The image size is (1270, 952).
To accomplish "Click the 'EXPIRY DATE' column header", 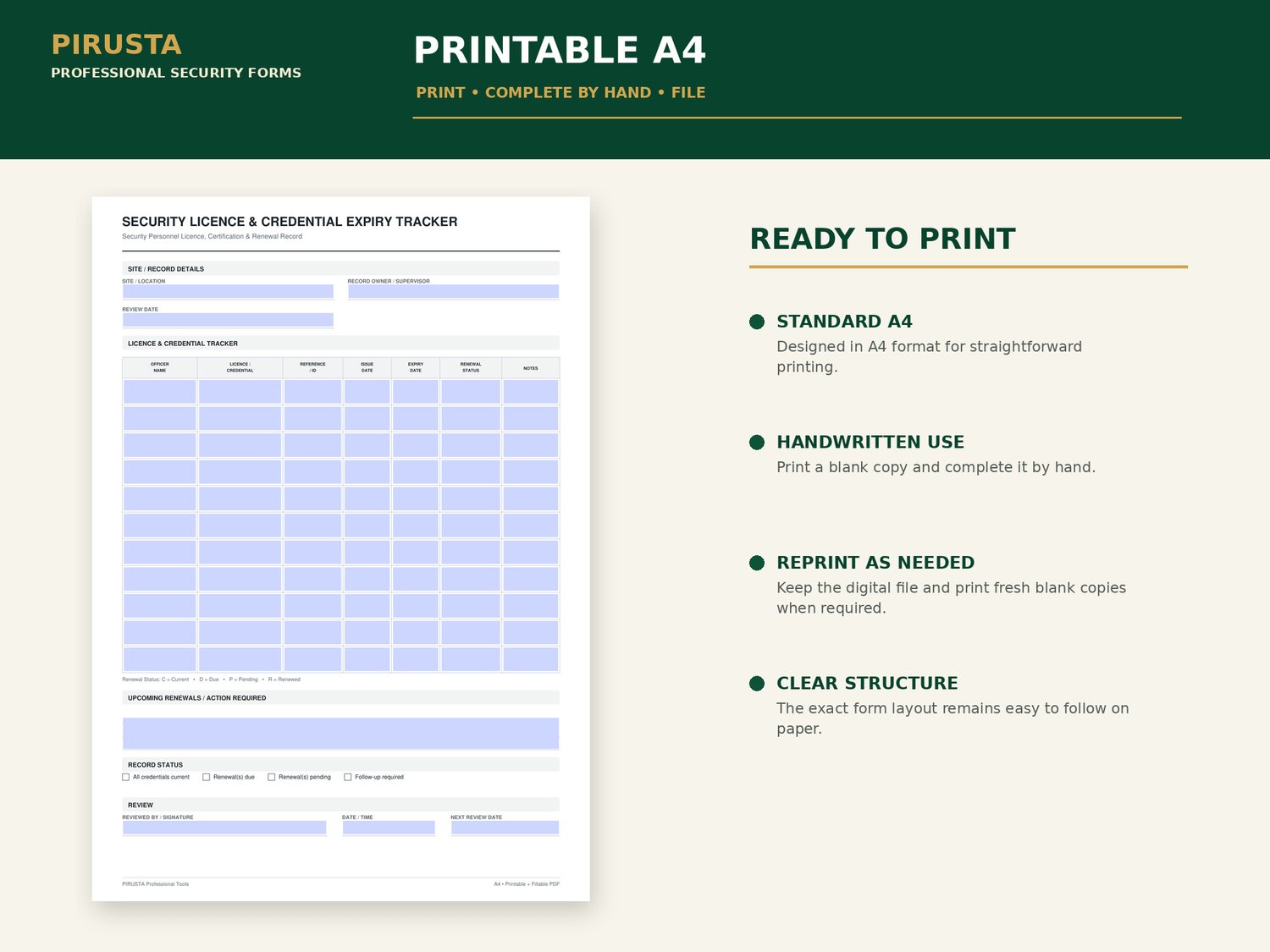I will tap(416, 367).
